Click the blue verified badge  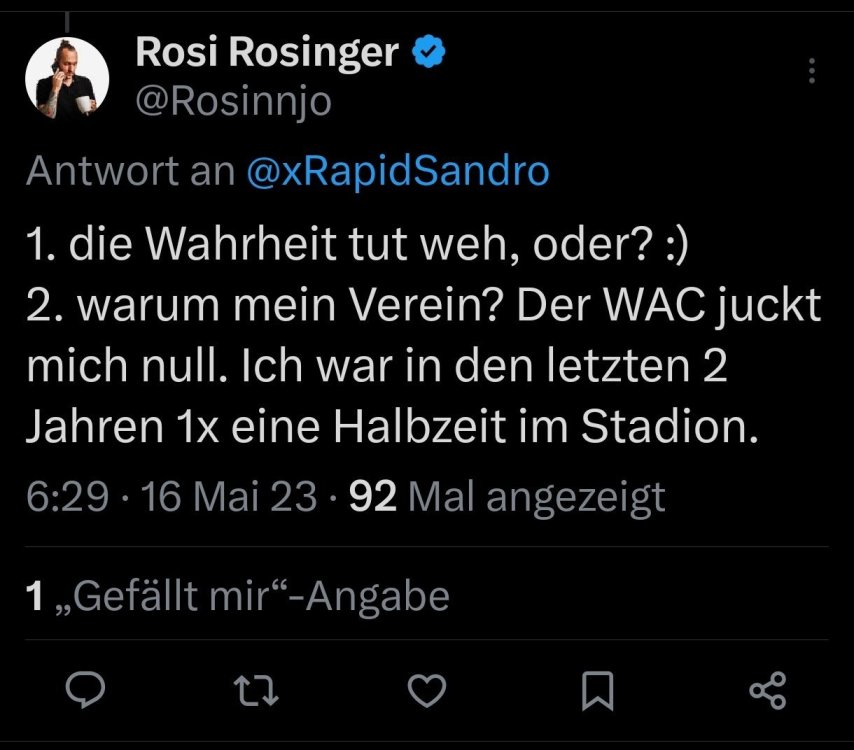click(x=430, y=52)
